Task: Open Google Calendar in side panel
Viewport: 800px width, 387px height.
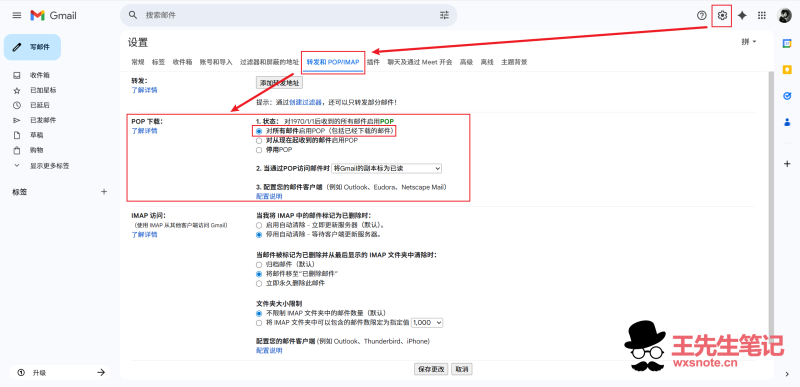Action: point(787,44)
